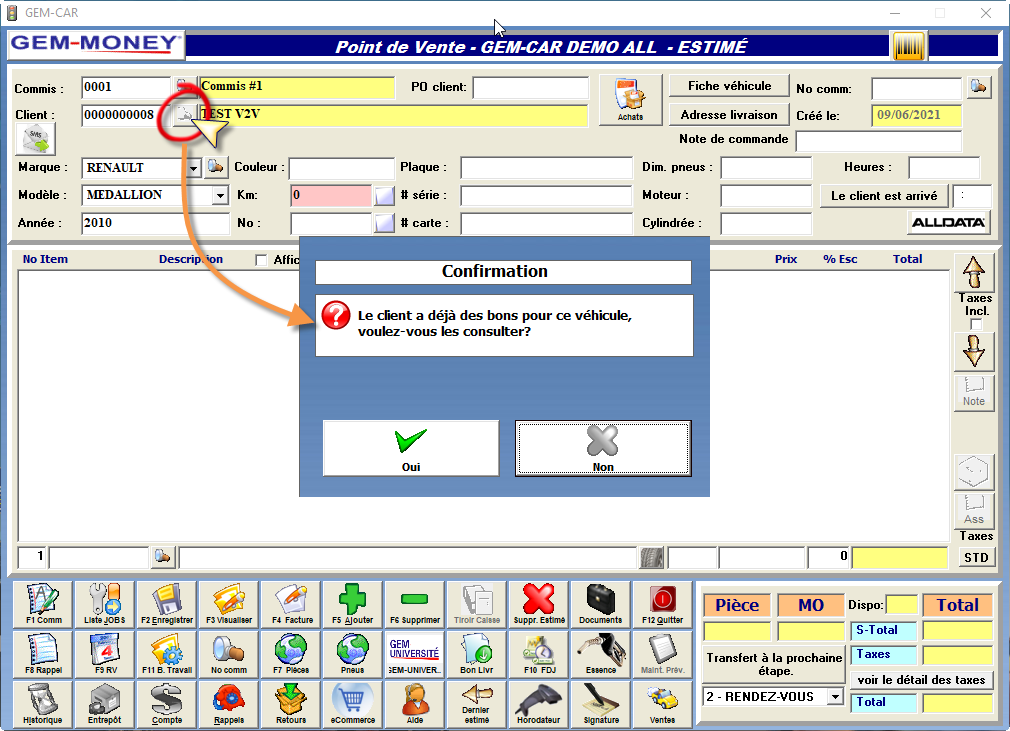Open the Ventes sales icon
This screenshot has height=731, width=1010.
[x=662, y=704]
